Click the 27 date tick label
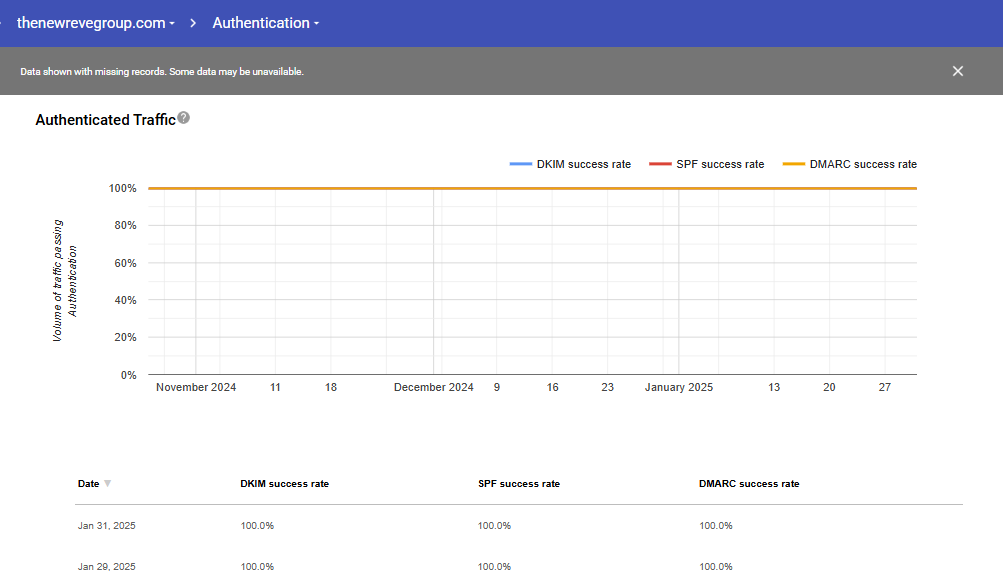The image size is (1003, 586). coord(885,387)
